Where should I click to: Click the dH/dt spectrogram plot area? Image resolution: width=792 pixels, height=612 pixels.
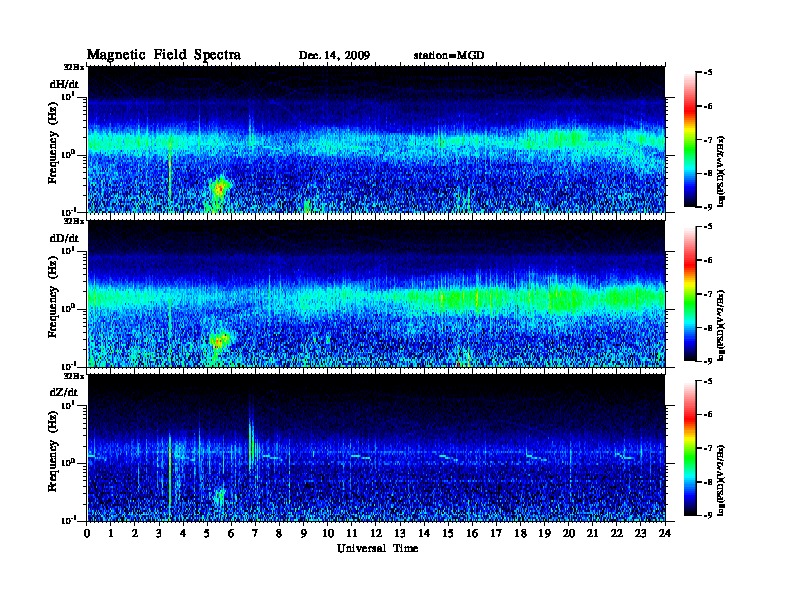tap(376, 139)
